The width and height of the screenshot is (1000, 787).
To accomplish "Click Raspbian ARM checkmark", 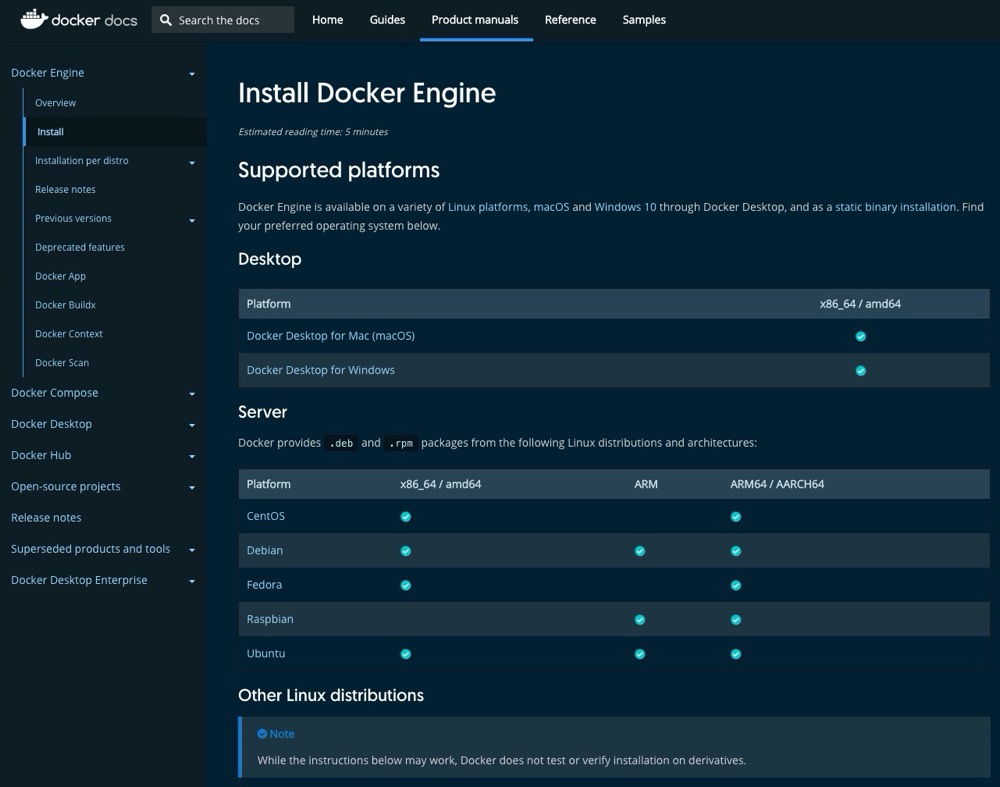I will click(640, 620).
